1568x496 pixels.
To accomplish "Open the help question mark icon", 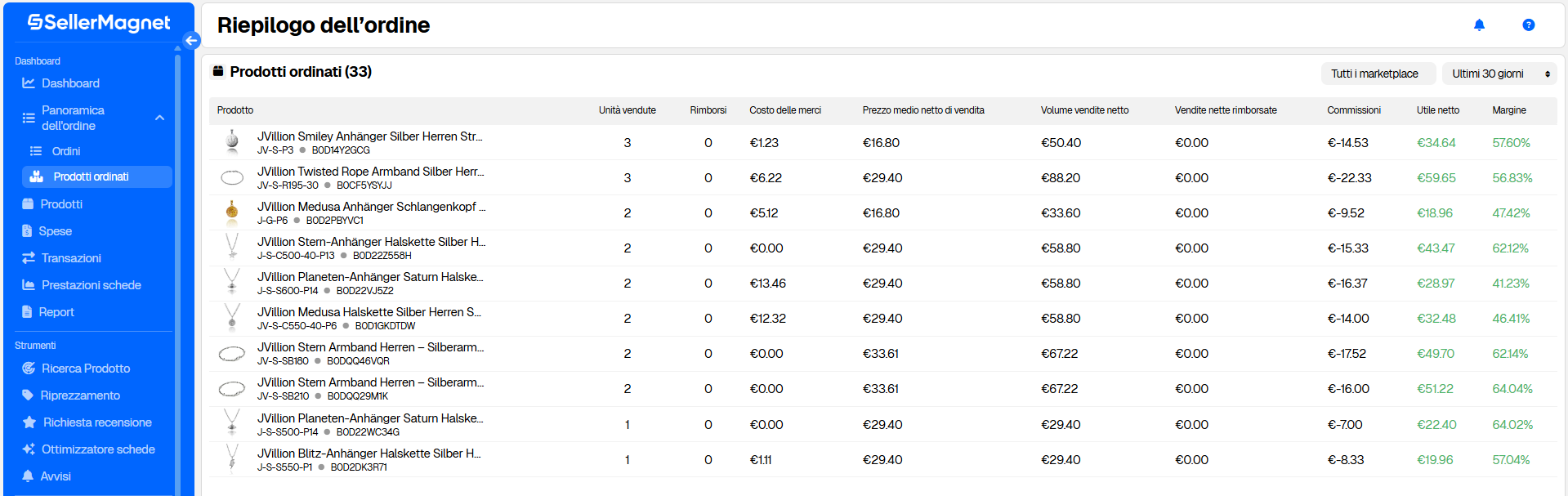I will (1528, 25).
